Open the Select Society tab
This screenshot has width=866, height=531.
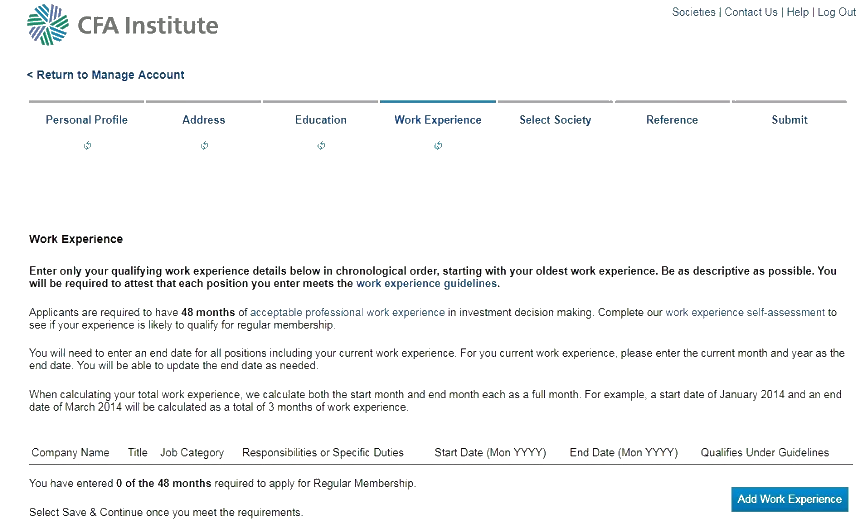(x=555, y=120)
